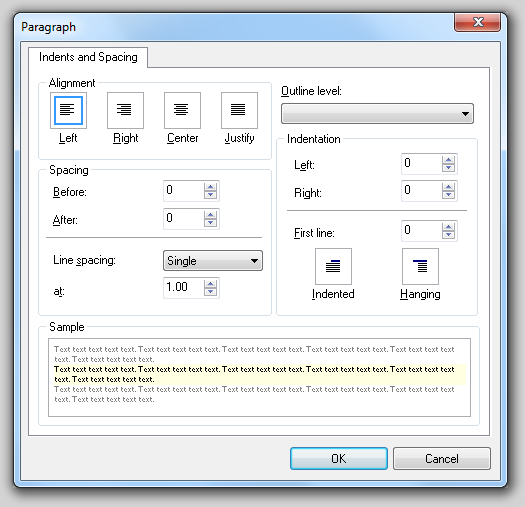Screen dimensions: 525x507
Task: Increase the line spacing 'at' value
Action: tap(210, 284)
